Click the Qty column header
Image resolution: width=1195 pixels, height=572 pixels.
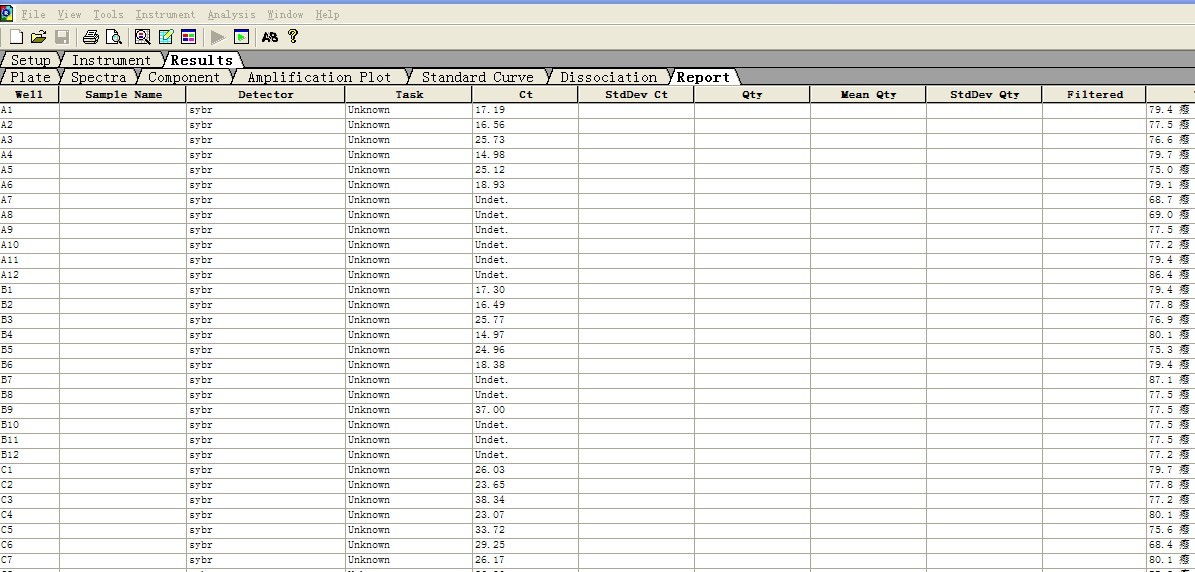(x=752, y=94)
